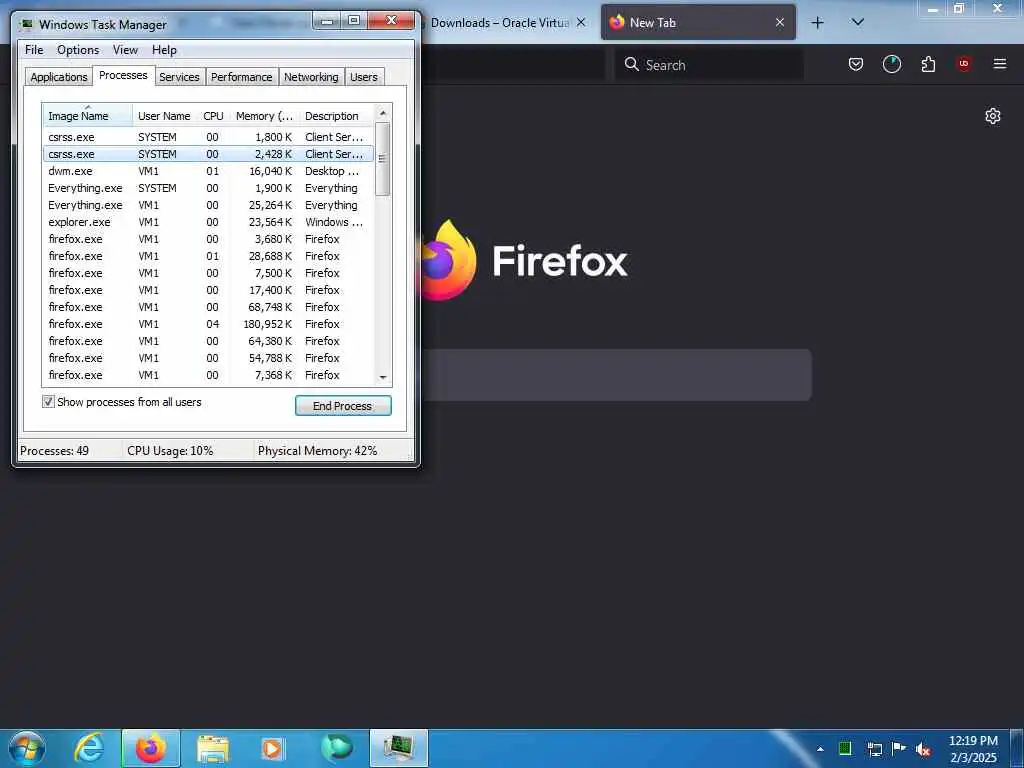This screenshot has height=768, width=1024.
Task: Launch Internet Explorer from the taskbar
Action: click(x=89, y=748)
